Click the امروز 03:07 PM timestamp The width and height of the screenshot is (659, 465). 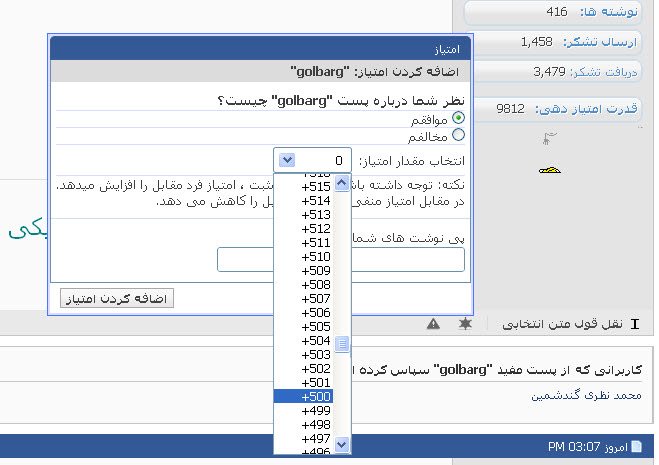tap(588, 447)
